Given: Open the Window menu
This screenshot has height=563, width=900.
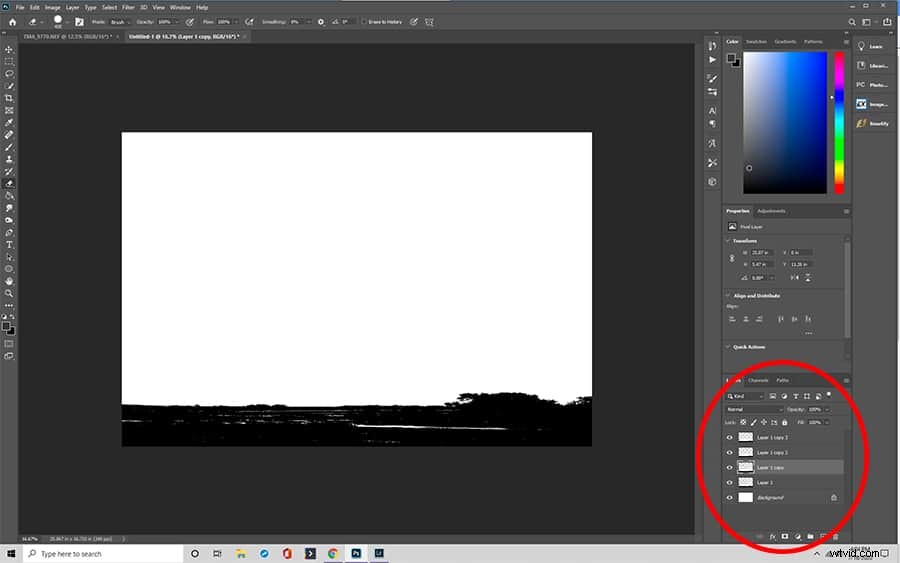Looking at the screenshot, I should click(x=180, y=7).
